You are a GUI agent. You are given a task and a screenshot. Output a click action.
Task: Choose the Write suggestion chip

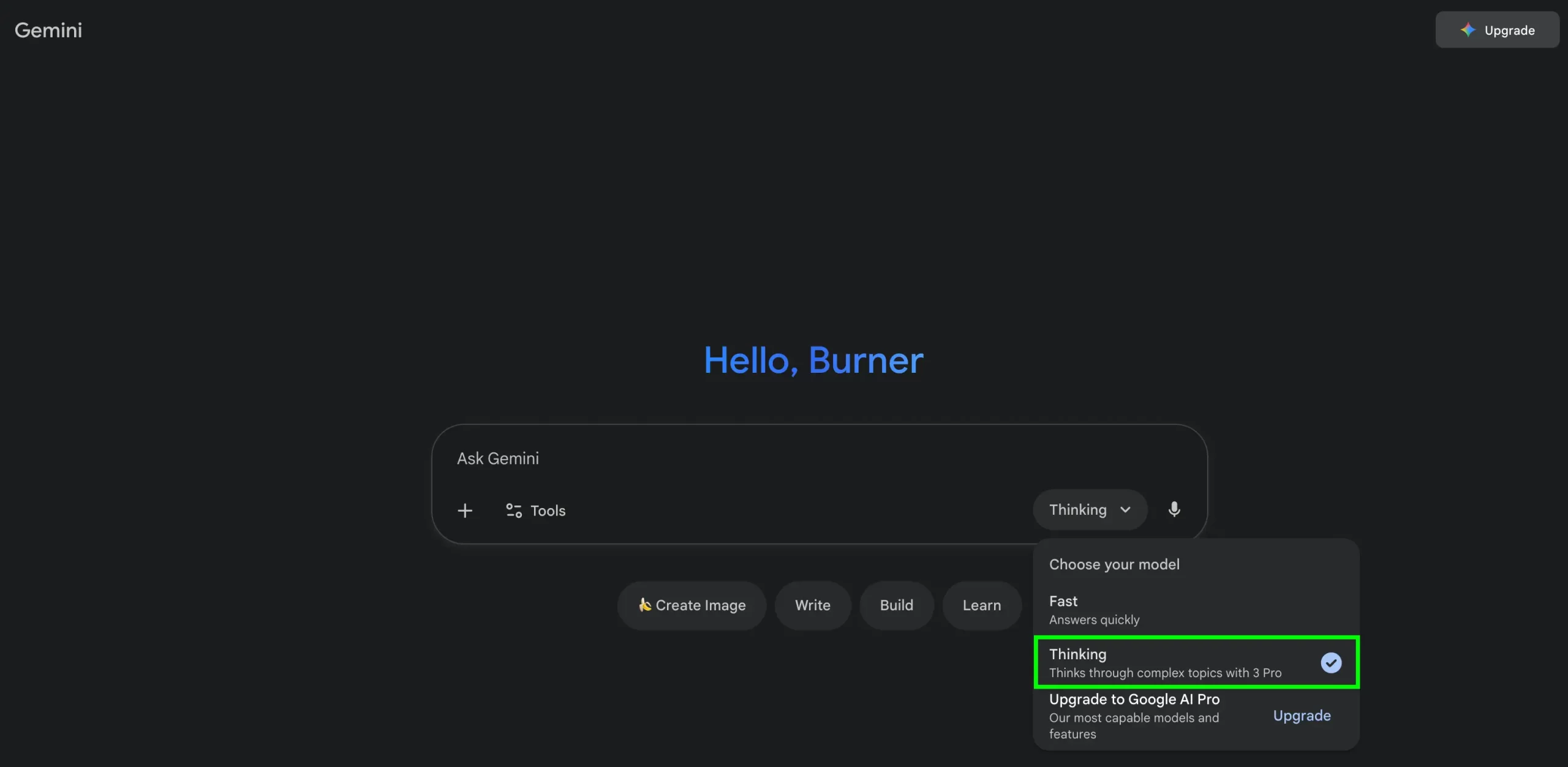[x=812, y=605]
